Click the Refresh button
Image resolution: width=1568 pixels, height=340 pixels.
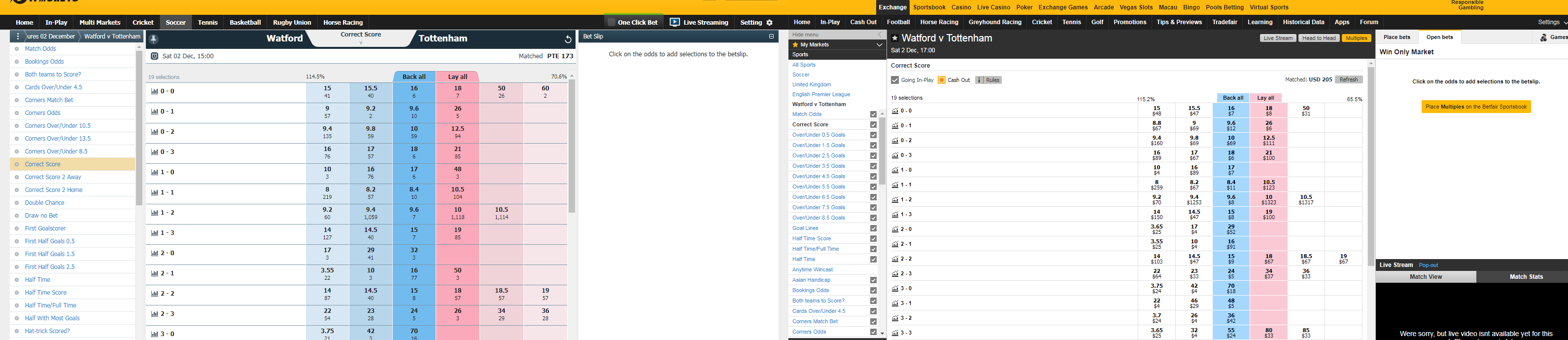(x=1348, y=80)
